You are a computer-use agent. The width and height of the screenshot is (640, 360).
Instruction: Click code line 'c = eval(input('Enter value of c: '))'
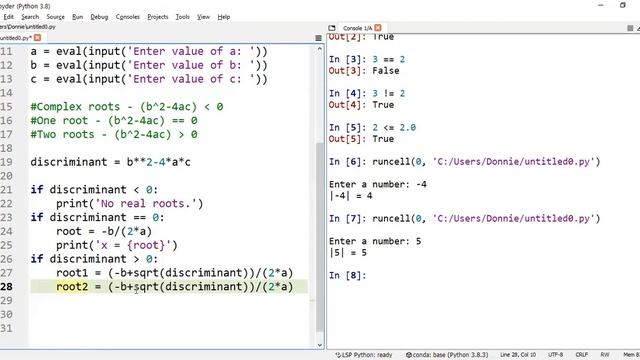[x=149, y=79]
